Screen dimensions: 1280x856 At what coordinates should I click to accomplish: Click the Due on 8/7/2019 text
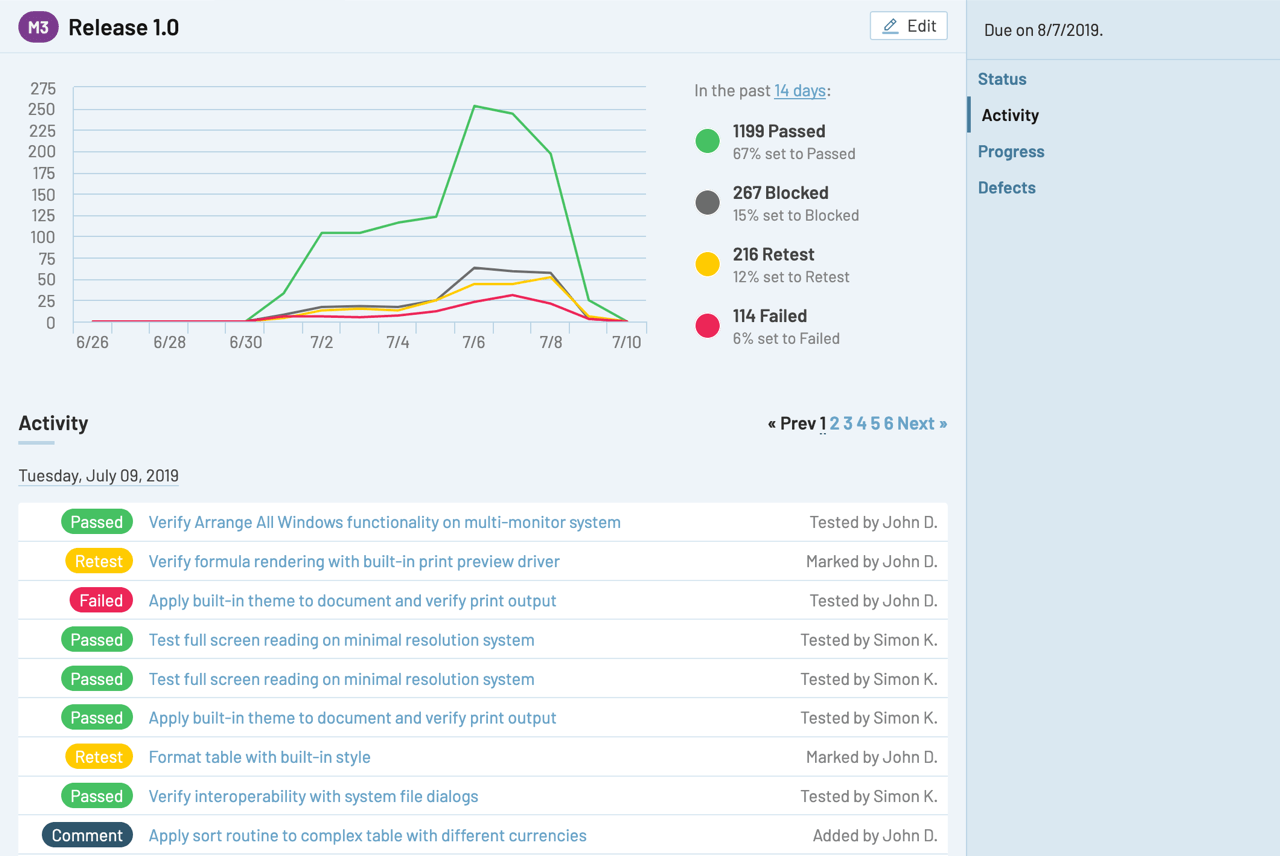(1043, 30)
